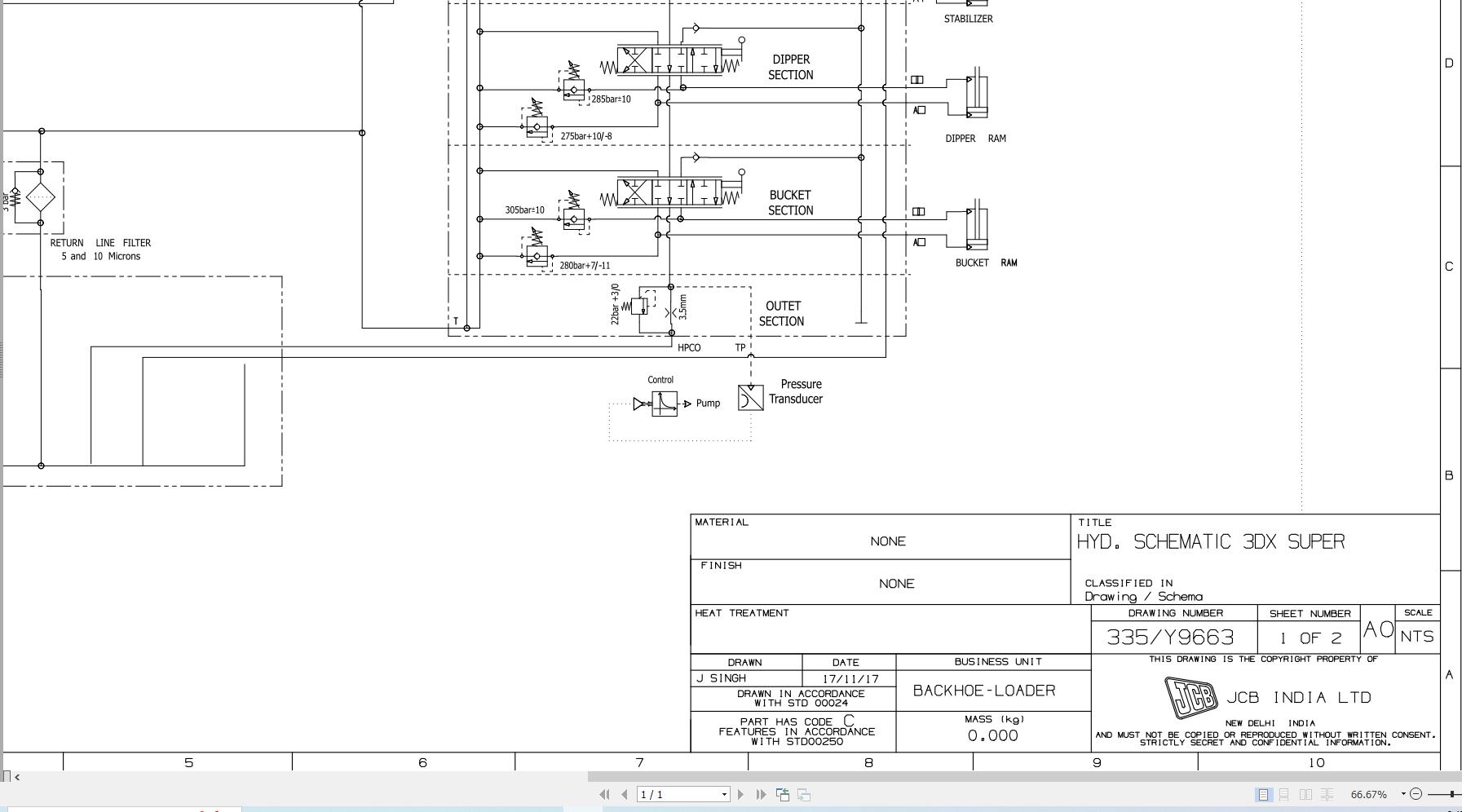Viewport: 1462px width, 812px height.
Task: Click the Control Pump symbol box
Action: 664,404
